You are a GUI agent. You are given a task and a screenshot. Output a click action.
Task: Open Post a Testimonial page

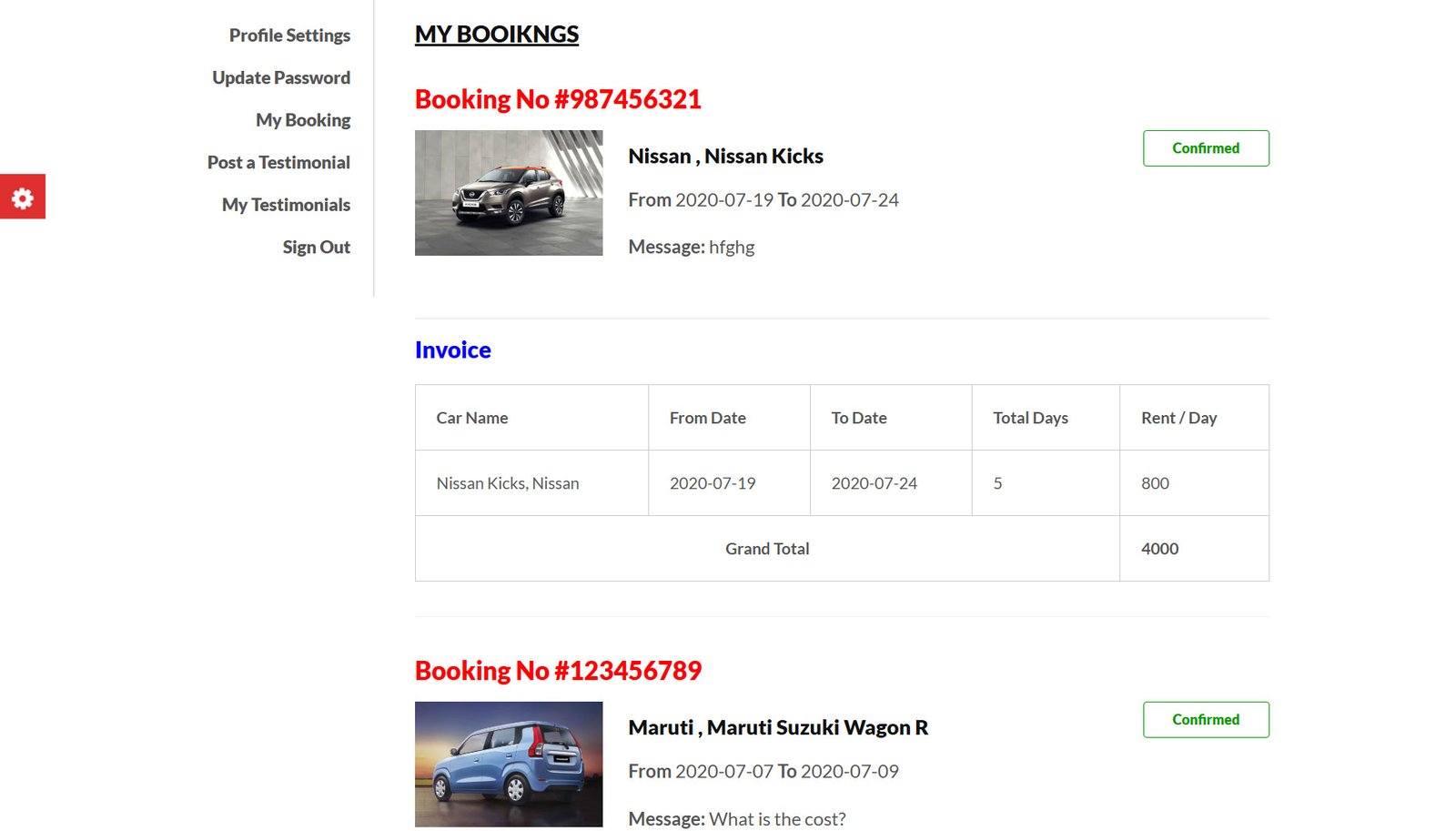tap(278, 162)
